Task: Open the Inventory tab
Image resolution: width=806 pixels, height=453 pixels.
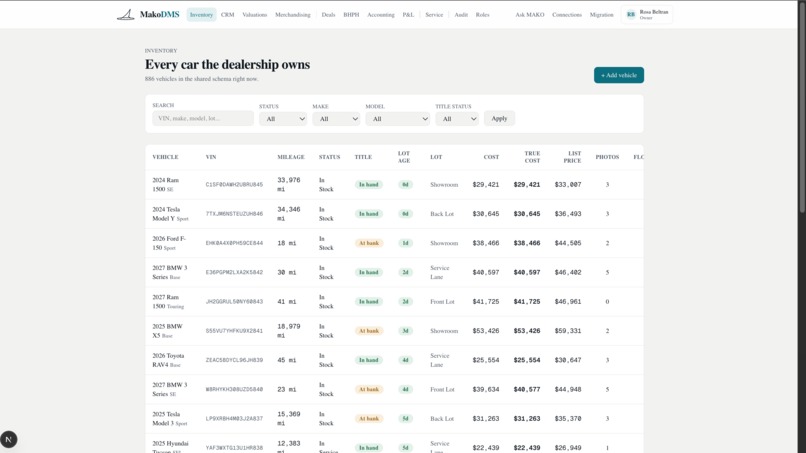Action: (202, 15)
